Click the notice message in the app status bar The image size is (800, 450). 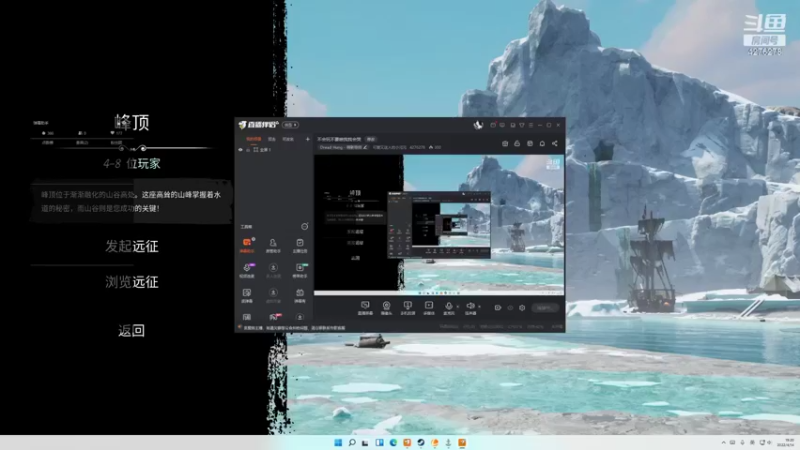294,328
